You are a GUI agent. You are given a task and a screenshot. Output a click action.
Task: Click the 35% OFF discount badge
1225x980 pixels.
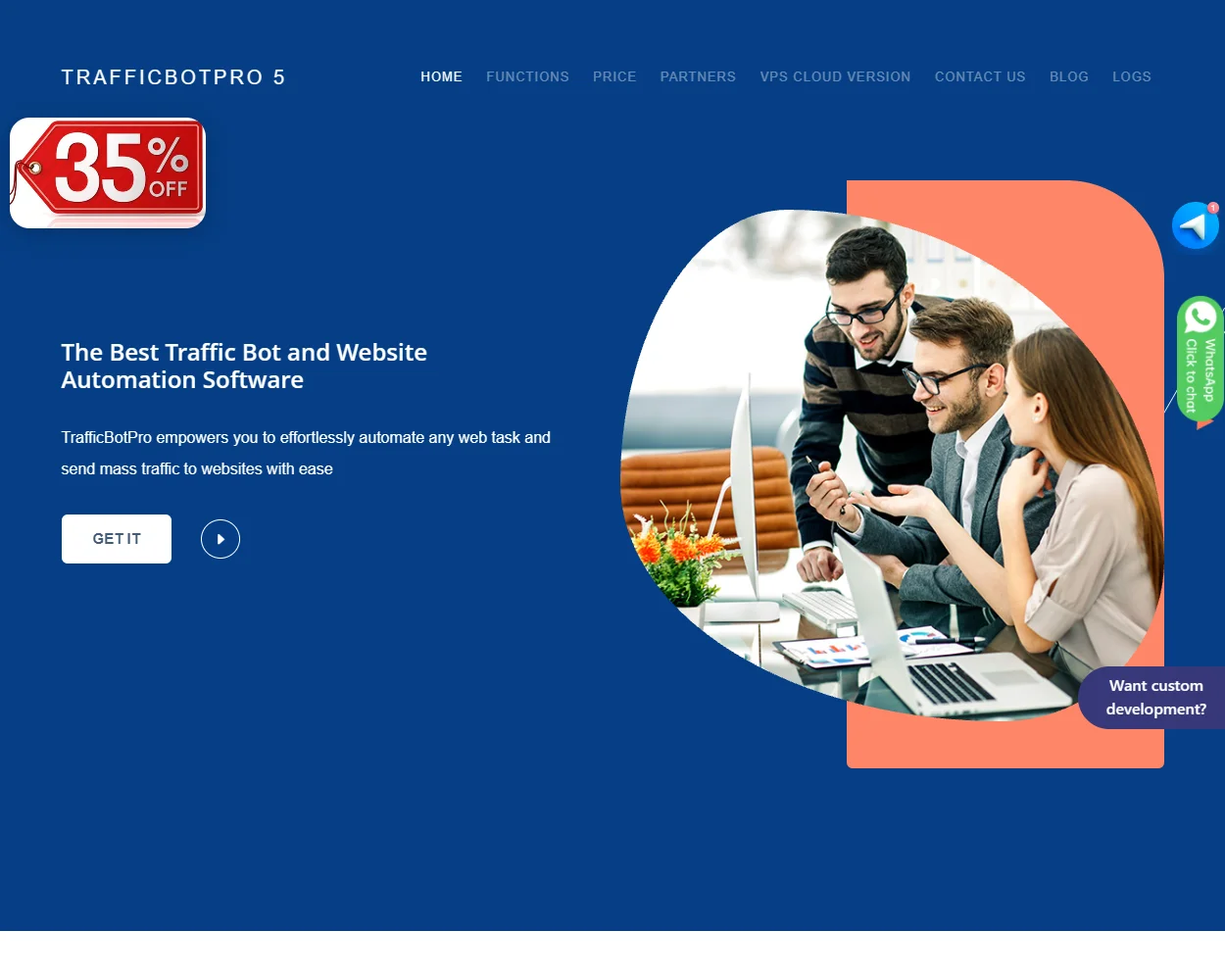pos(106,172)
